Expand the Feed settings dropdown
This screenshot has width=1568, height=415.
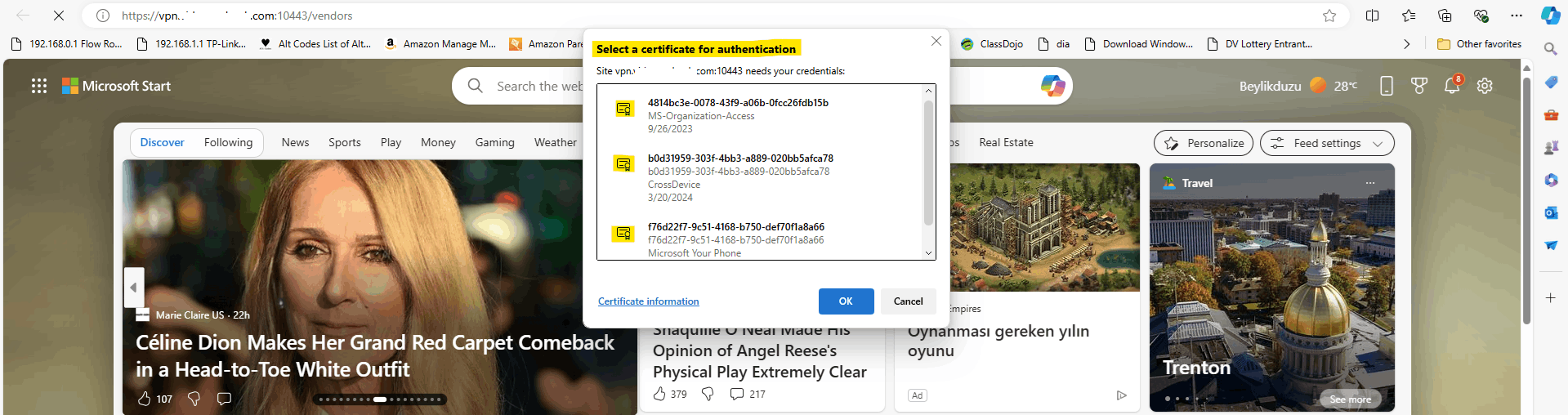tap(1327, 143)
